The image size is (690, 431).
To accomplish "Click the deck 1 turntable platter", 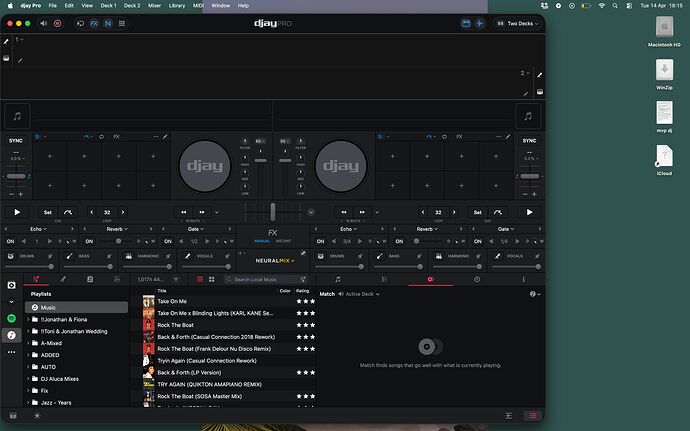I will [205, 166].
